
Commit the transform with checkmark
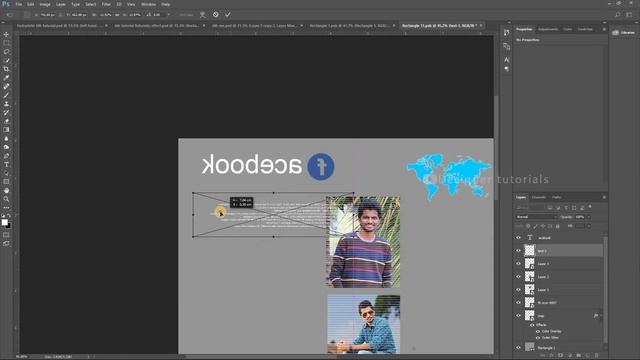[228, 15]
